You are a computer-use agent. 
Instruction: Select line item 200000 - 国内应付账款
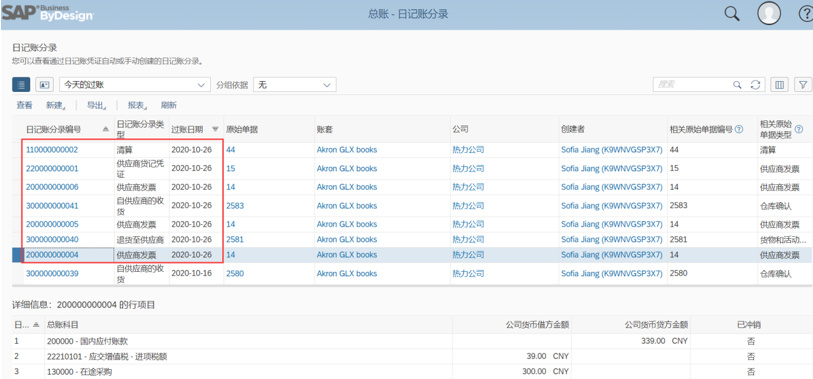[x=87, y=341]
